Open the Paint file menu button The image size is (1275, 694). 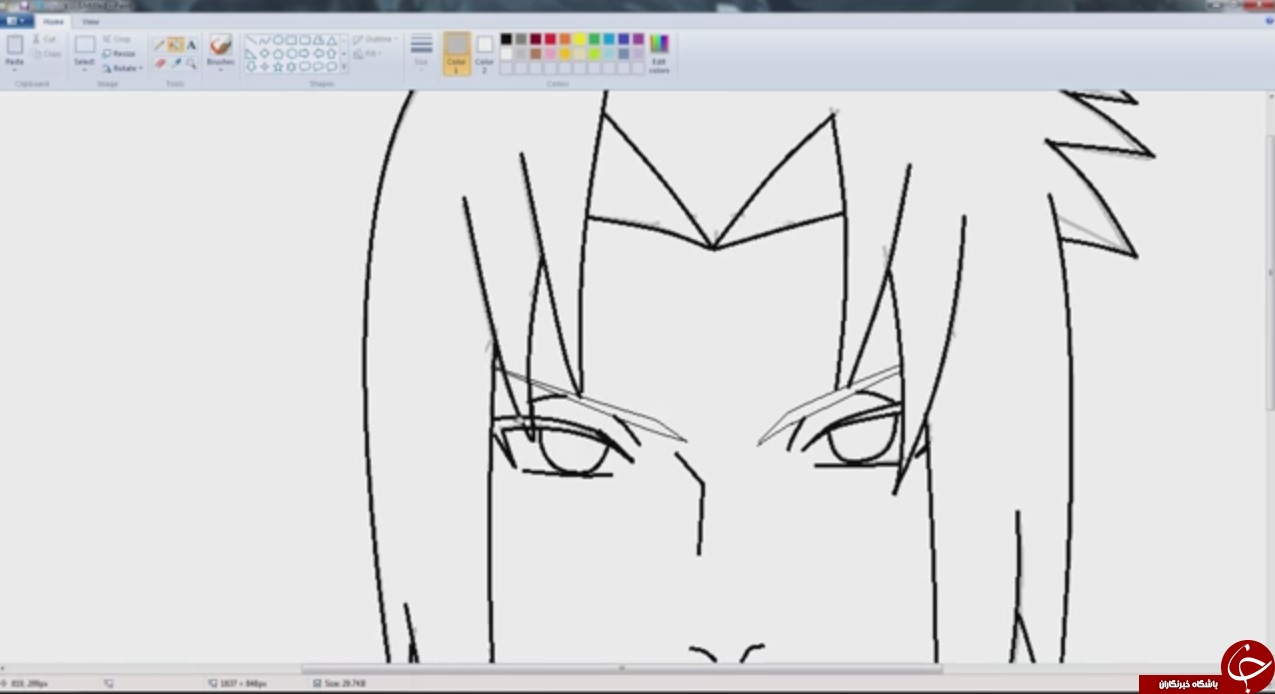(x=17, y=21)
